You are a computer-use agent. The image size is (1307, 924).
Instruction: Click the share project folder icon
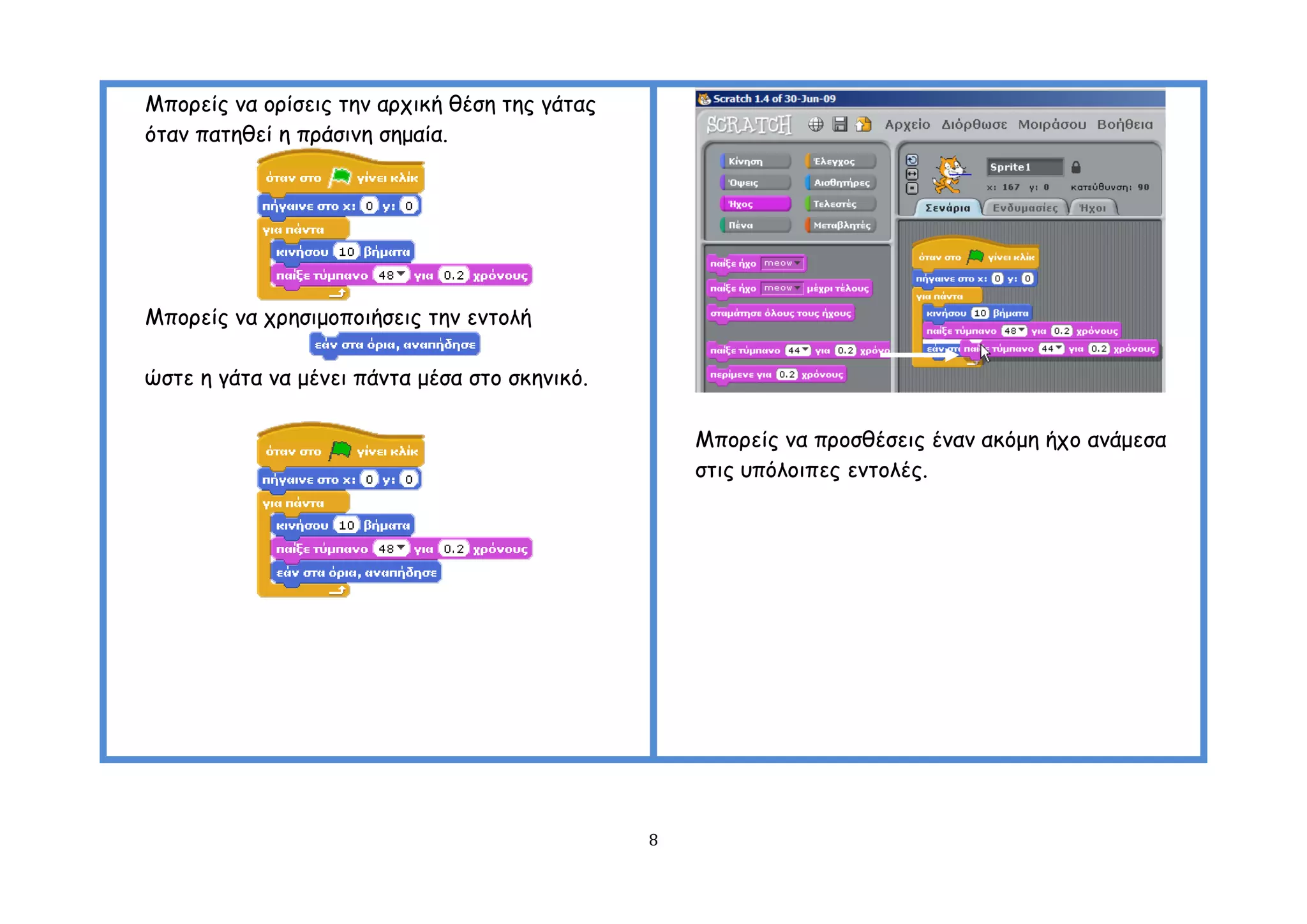pyautogui.click(x=863, y=124)
